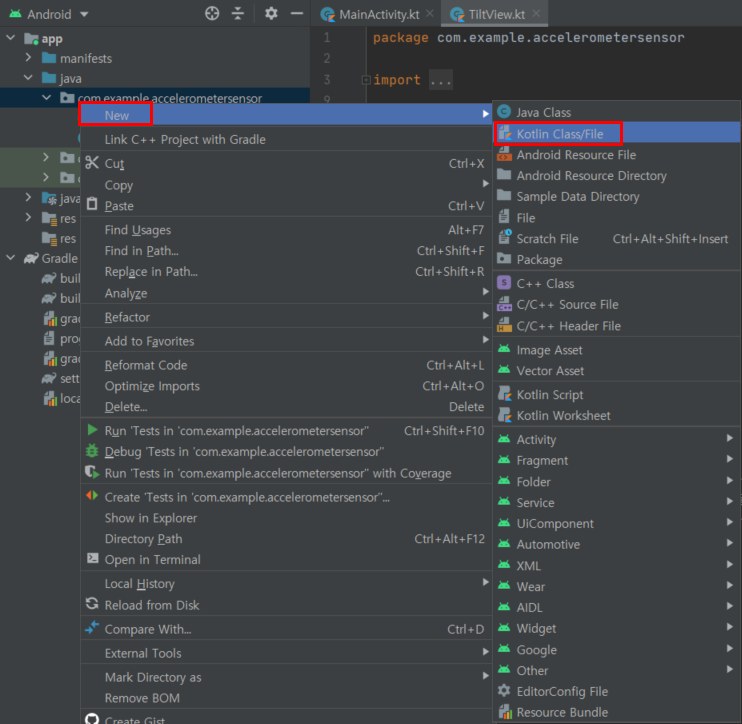The height and width of the screenshot is (724, 742).
Task: Open Add to Favorites submenu
Action: click(x=286, y=341)
